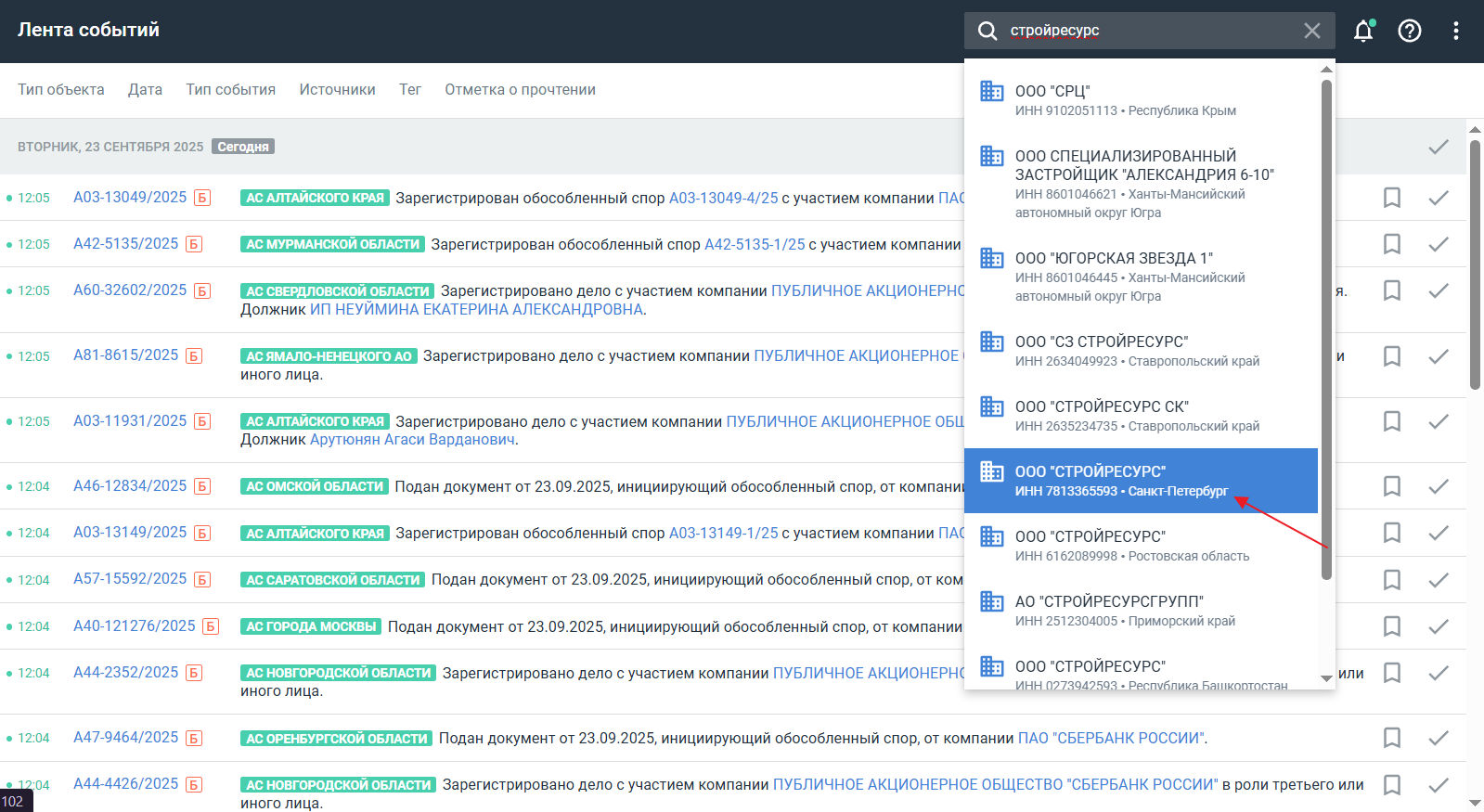This screenshot has width=1484, height=812.
Task: Bookmark the A03-13049/2025 event
Action: tap(1391, 198)
